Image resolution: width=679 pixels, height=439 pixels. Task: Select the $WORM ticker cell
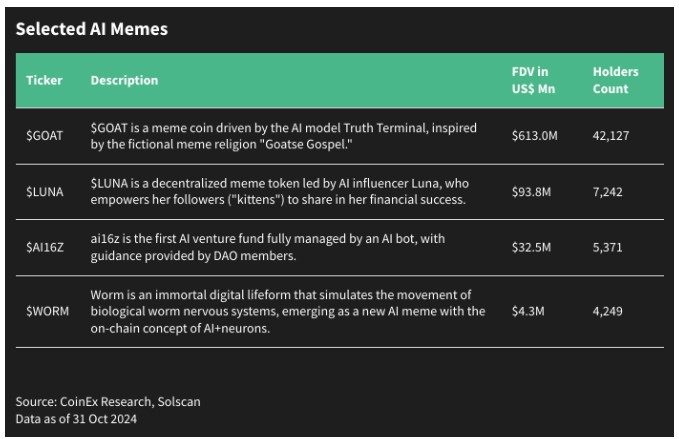click(47, 311)
